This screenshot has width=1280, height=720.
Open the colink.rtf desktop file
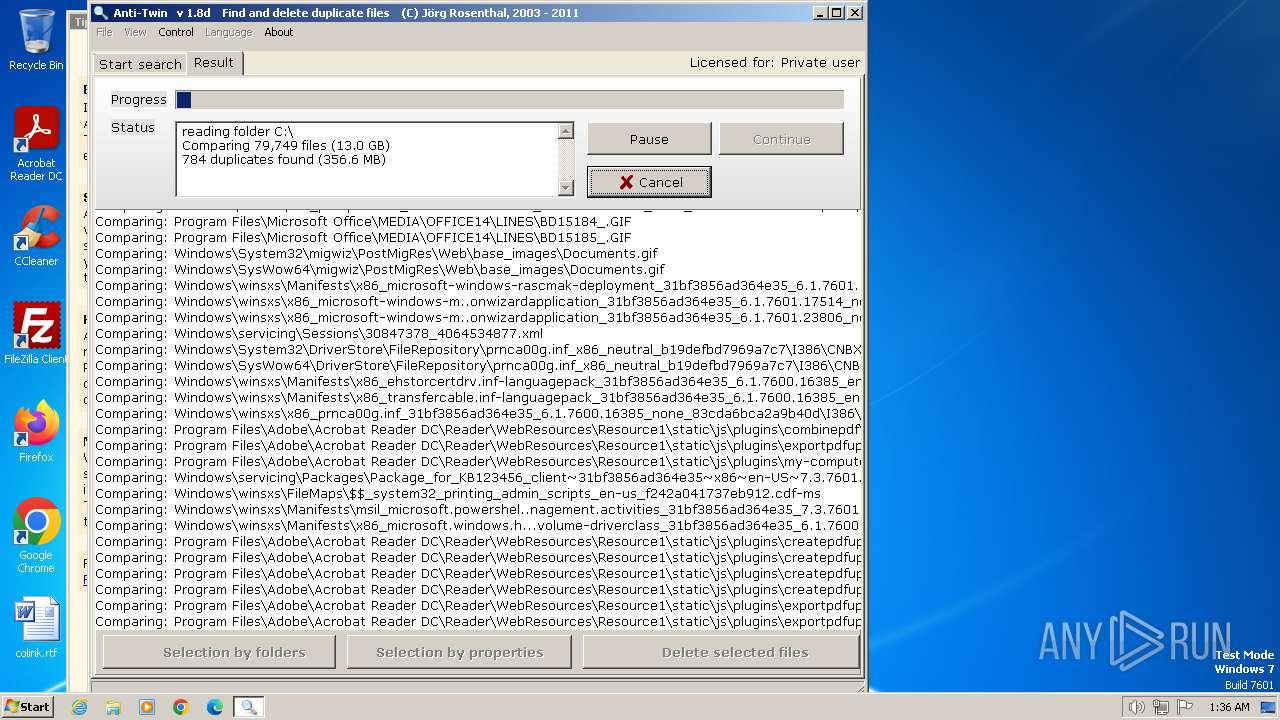(36, 628)
